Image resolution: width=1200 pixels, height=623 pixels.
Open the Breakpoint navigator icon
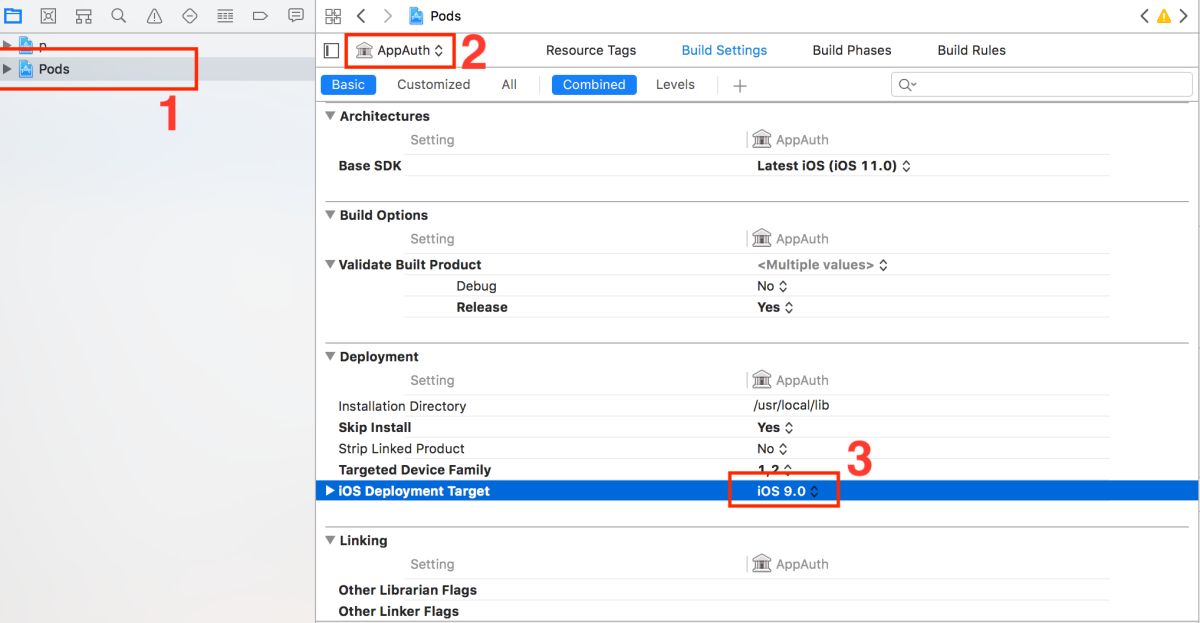pyautogui.click(x=260, y=16)
